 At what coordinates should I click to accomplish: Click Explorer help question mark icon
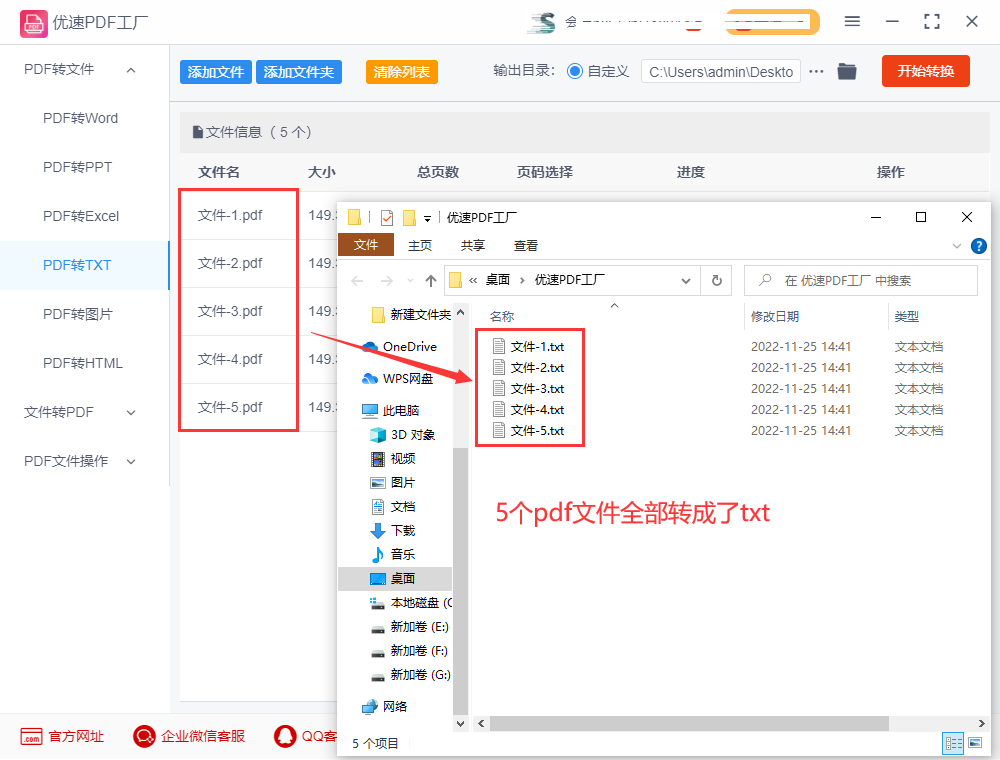pyautogui.click(x=978, y=246)
